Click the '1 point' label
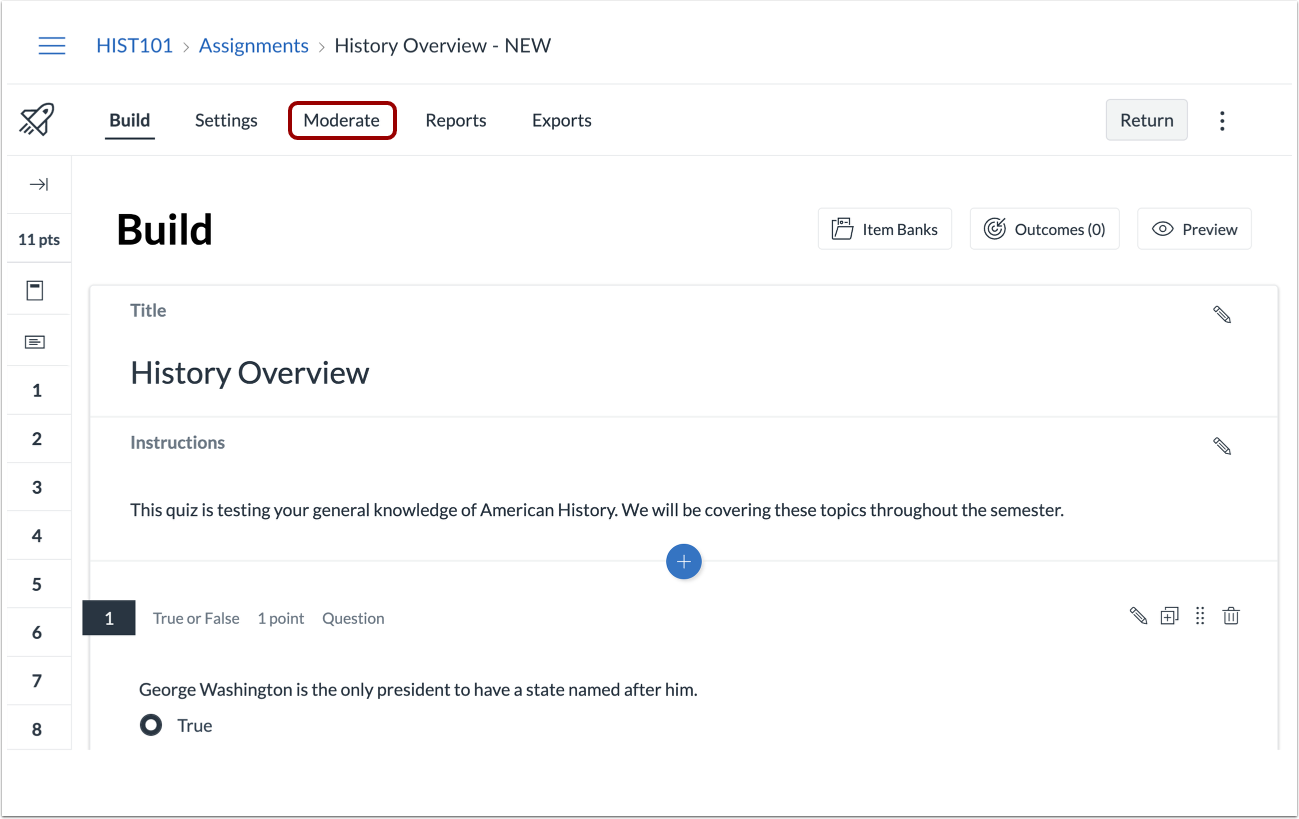 pos(281,618)
